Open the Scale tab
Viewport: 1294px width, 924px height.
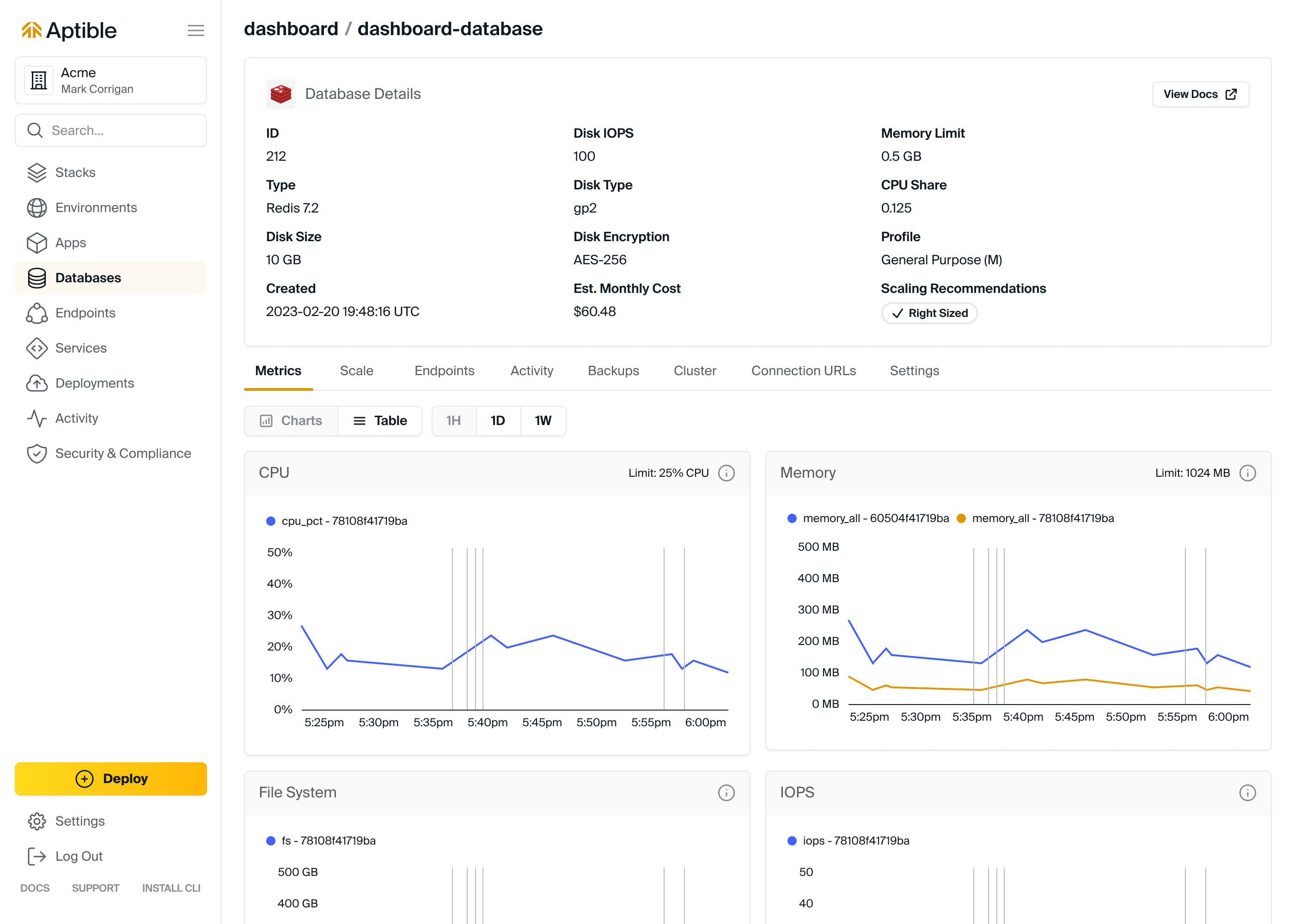pos(357,371)
